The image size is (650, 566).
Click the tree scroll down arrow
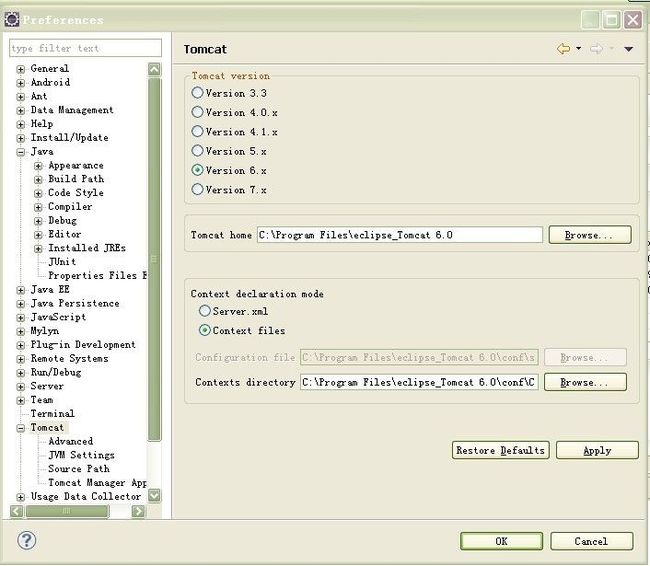[x=154, y=496]
